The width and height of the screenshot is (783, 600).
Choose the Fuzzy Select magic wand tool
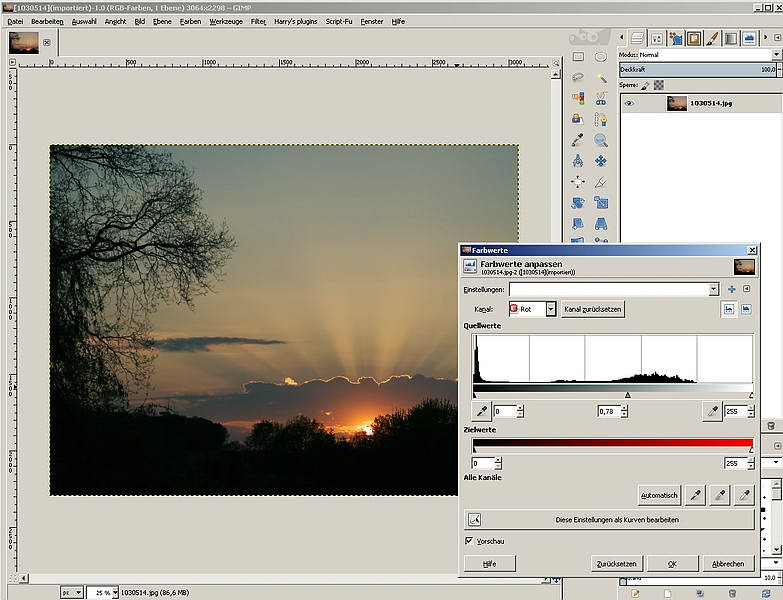click(601, 77)
